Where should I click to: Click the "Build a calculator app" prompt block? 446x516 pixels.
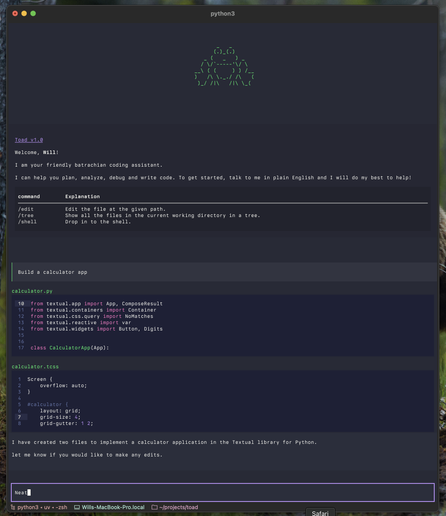tap(224, 272)
